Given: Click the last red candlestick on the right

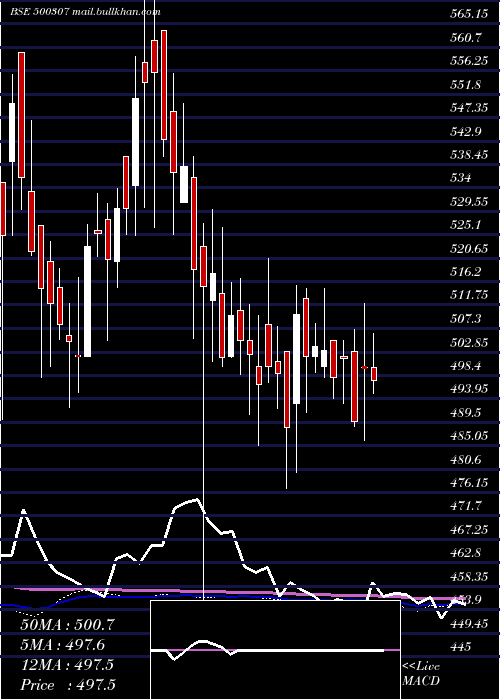Looking at the screenshot, I should point(374,374).
